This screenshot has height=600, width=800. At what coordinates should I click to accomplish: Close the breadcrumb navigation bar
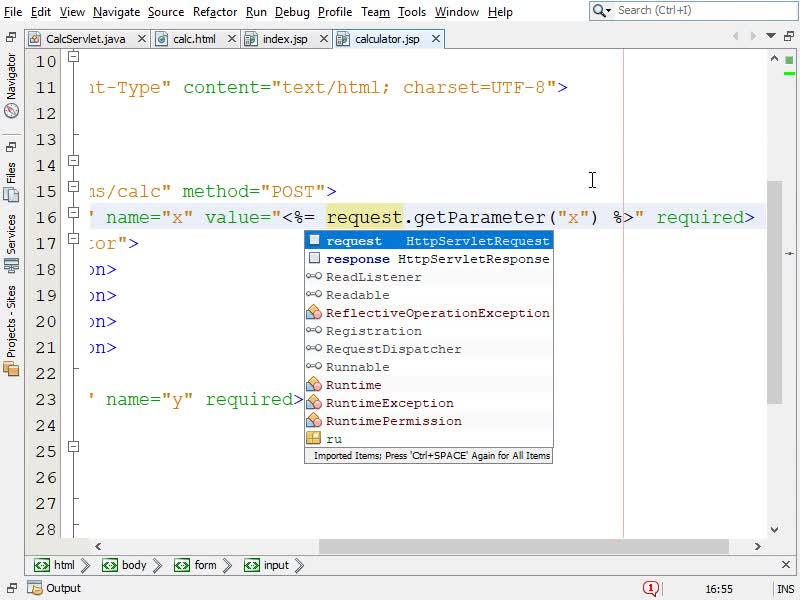click(x=786, y=564)
